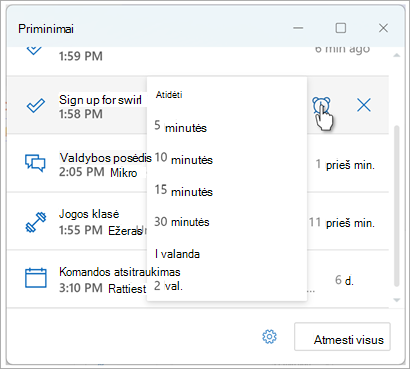The image size is (410, 369).
Task: Snooze for 5 minutės
Action: pos(180,127)
